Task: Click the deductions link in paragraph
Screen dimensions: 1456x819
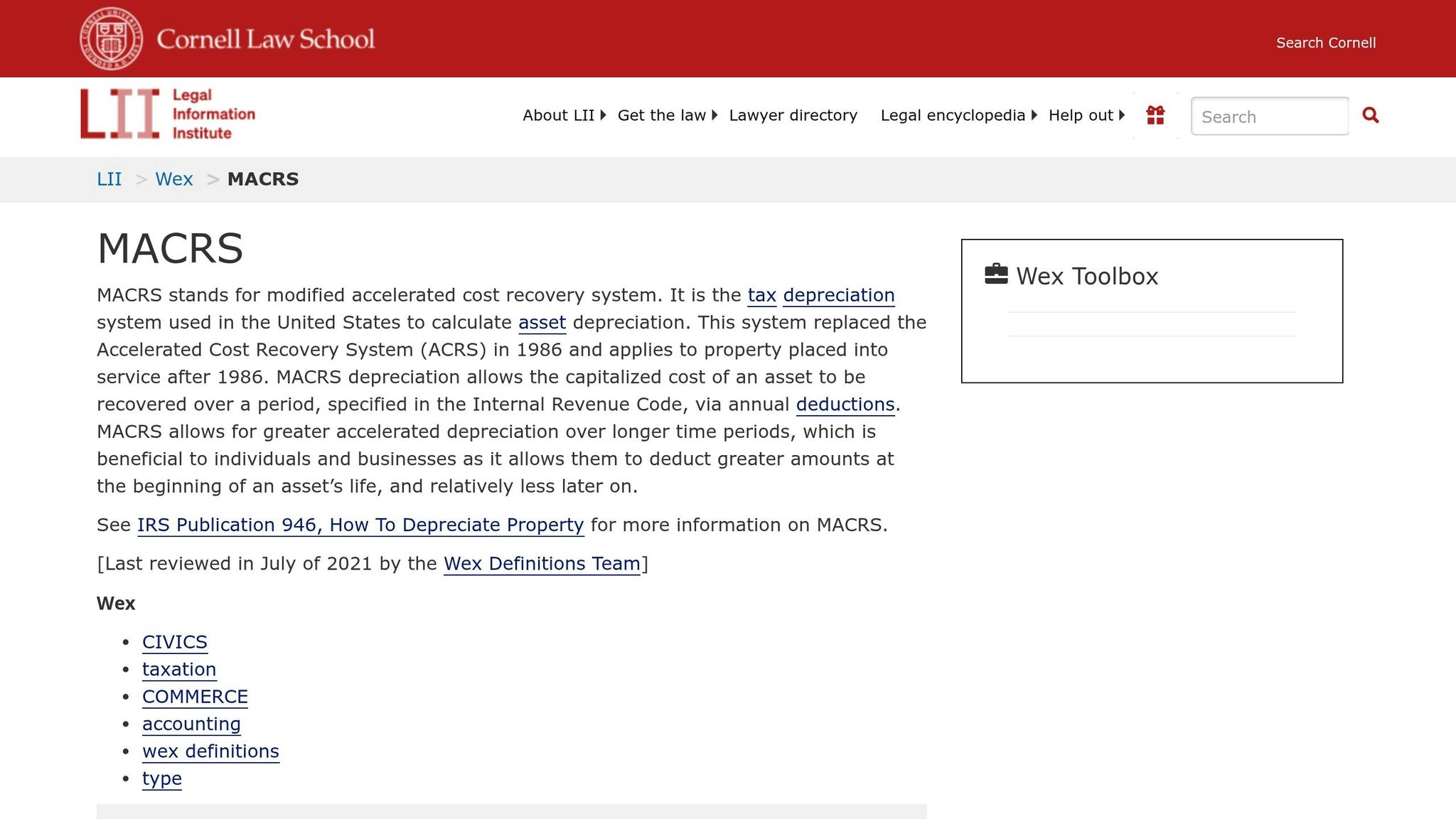Action: tap(845, 405)
